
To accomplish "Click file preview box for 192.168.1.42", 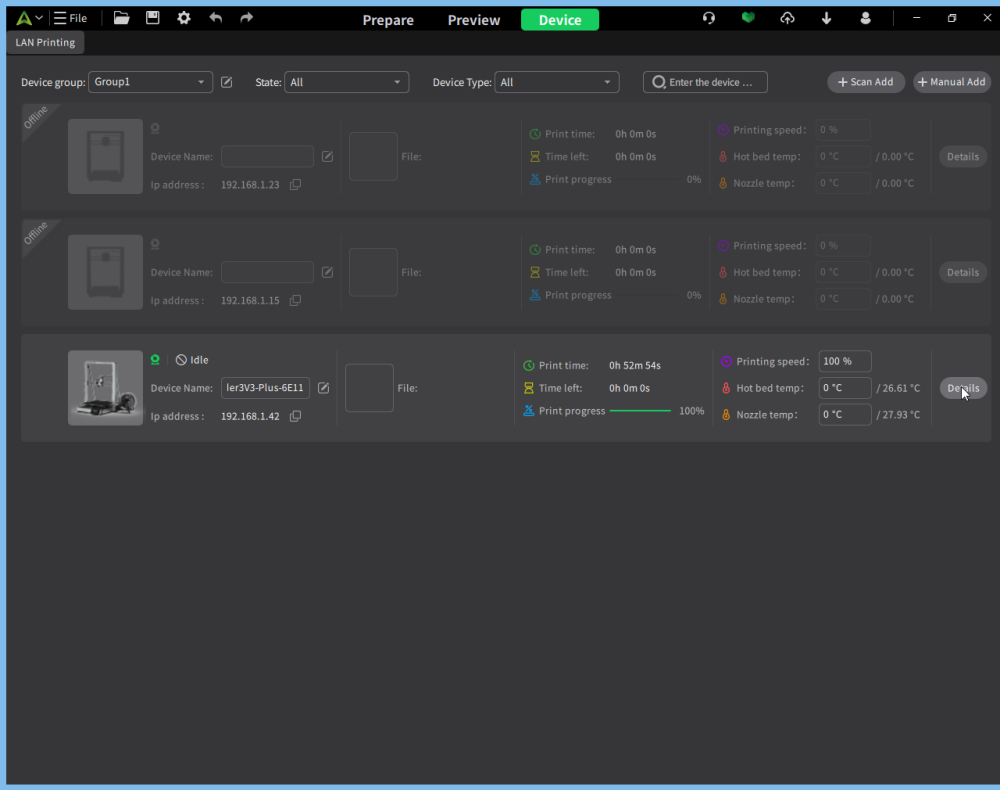I will point(369,388).
